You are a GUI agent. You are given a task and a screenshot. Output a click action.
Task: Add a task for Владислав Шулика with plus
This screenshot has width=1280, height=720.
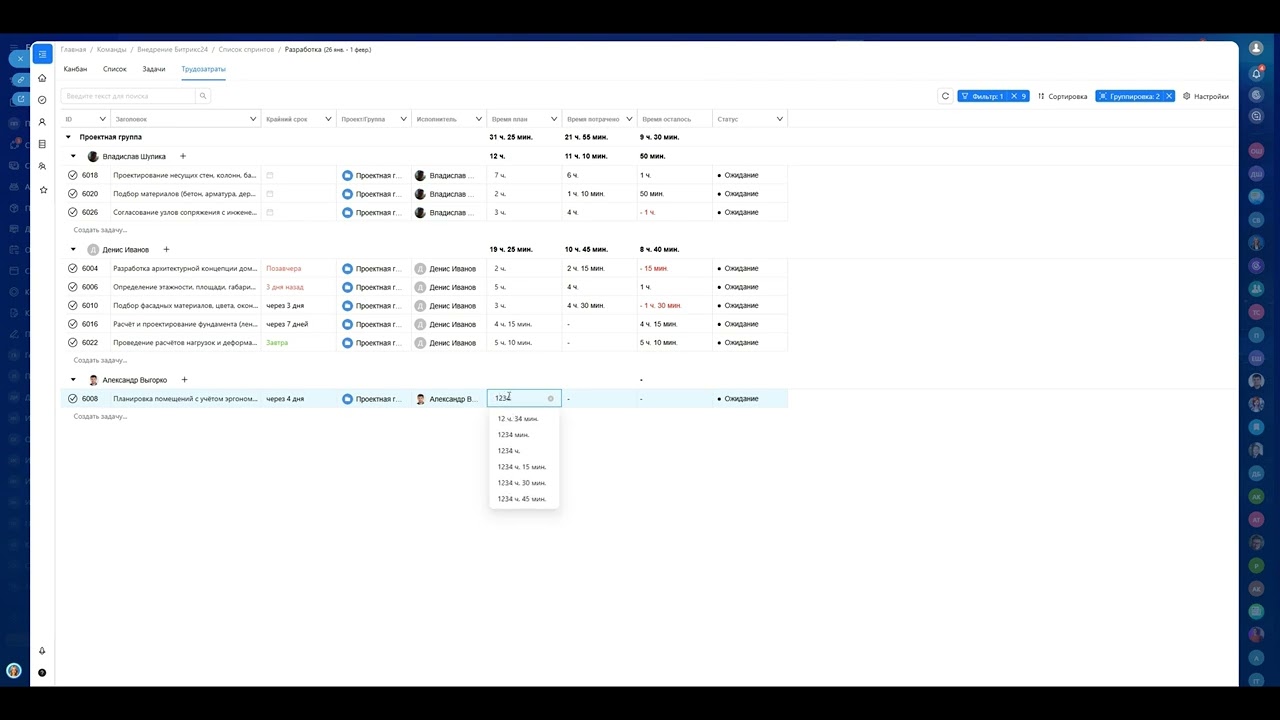[x=183, y=156]
